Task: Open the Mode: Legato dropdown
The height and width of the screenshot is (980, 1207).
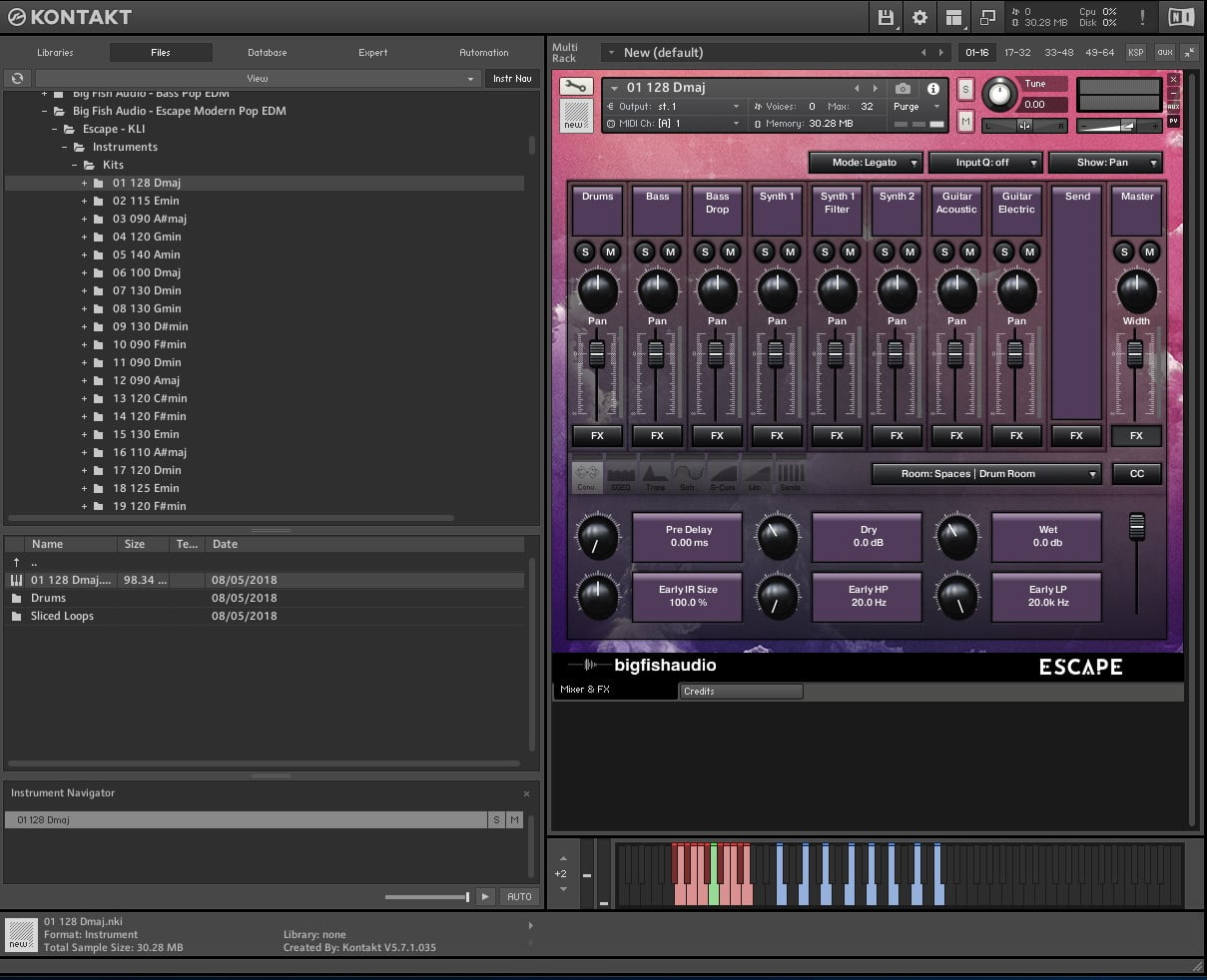Action: tap(866, 163)
